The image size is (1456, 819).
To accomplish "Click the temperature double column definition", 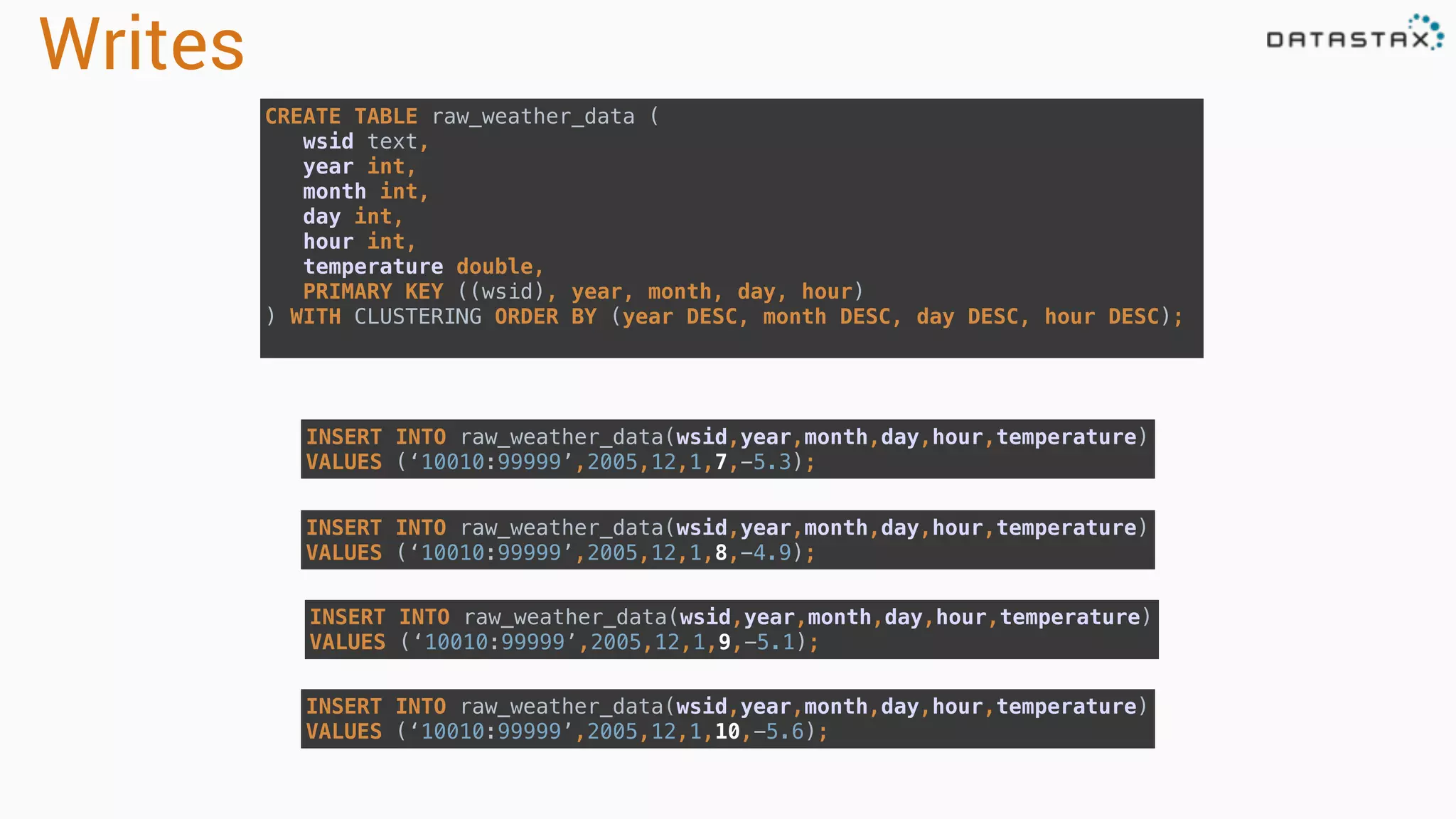I will click(x=423, y=267).
